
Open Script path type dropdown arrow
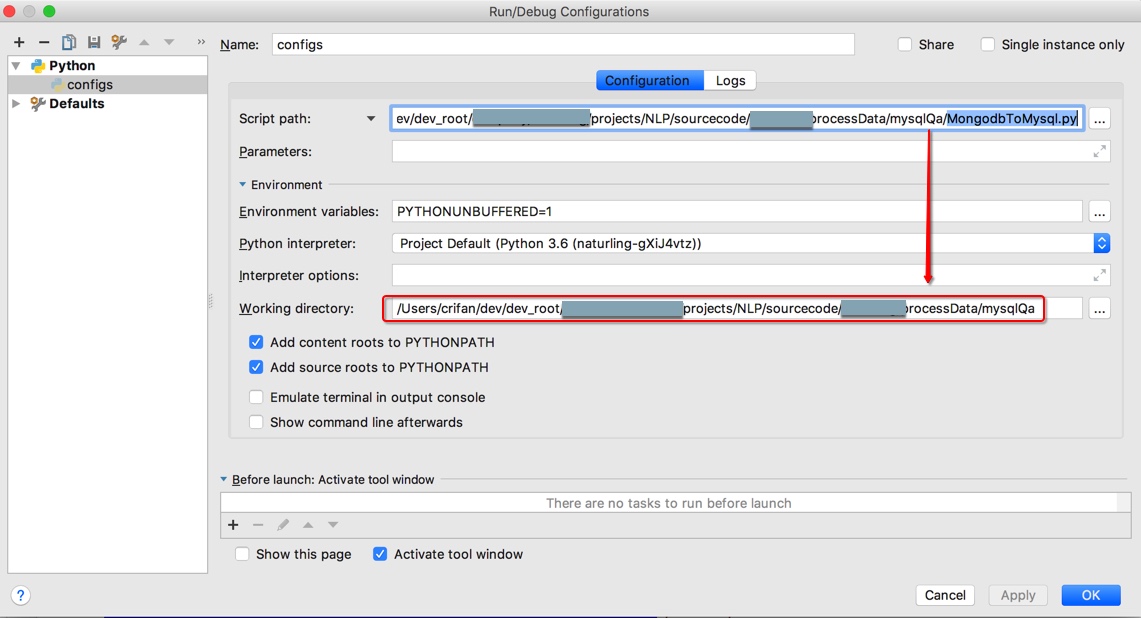[x=370, y=119]
